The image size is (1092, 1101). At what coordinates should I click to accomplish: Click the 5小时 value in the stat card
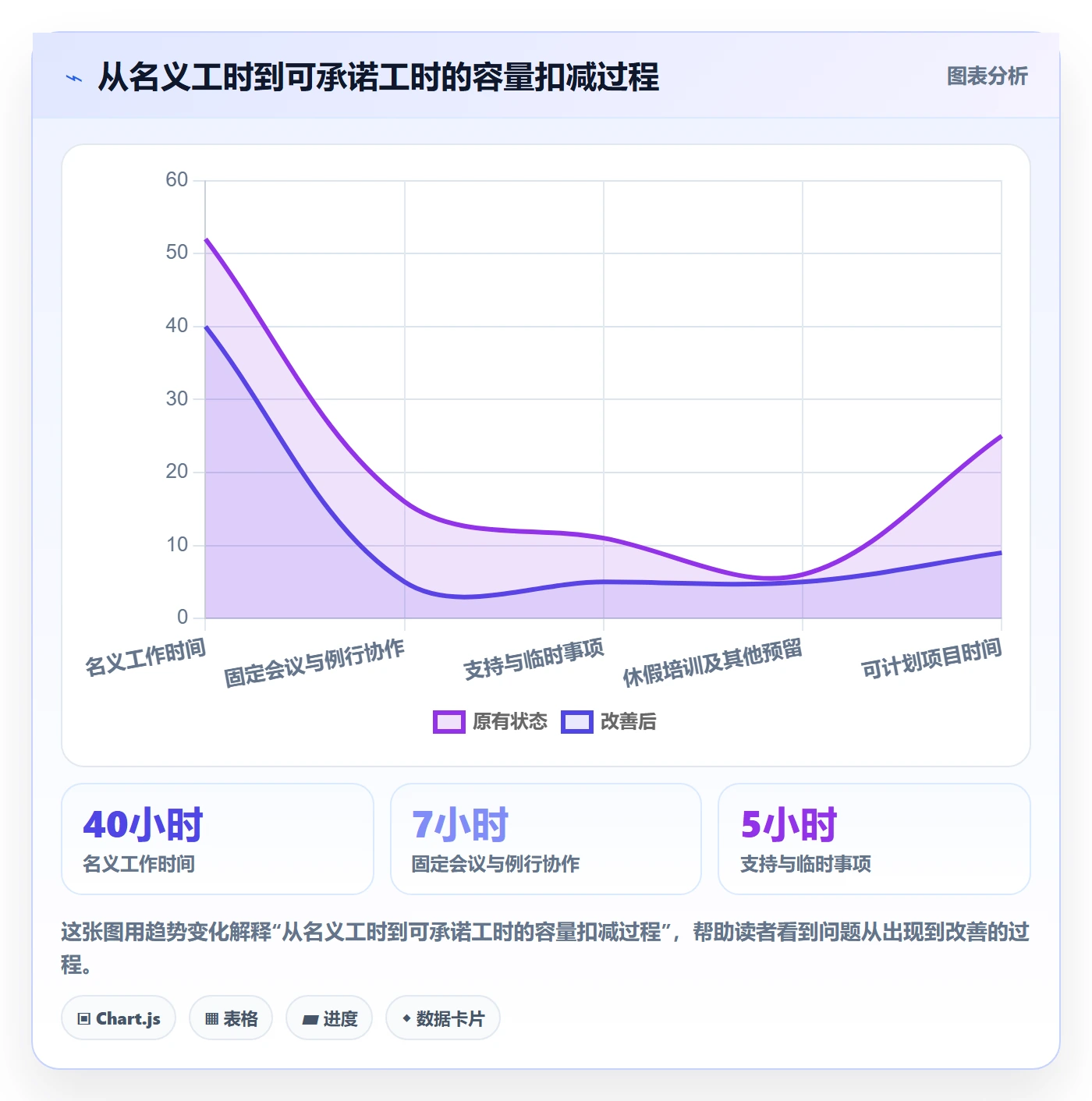[x=789, y=824]
